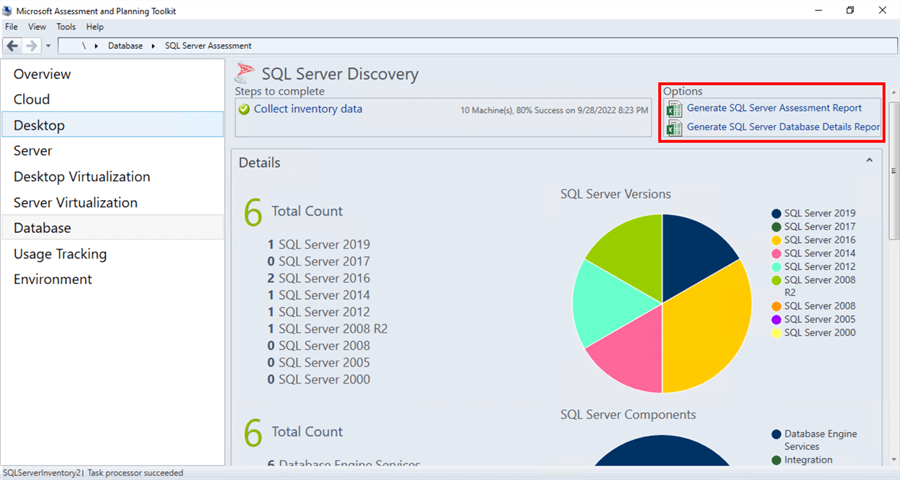900x480 pixels.
Task: Click the Database Engine Services legend swatch
Action: tap(776, 434)
